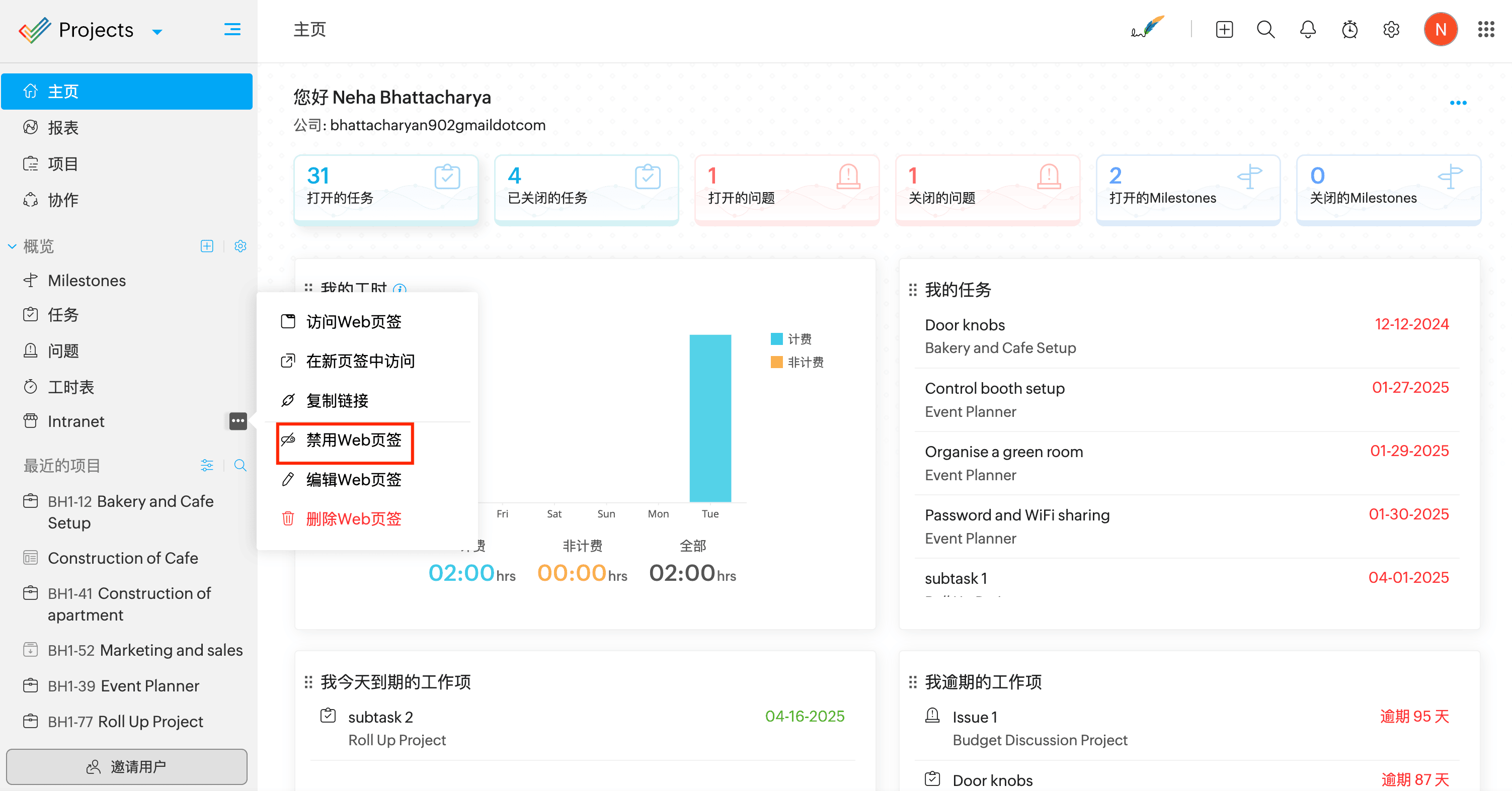Open the apps grid launcher icon
Screen dimensions: 1512x791
pyautogui.click(x=1486, y=30)
